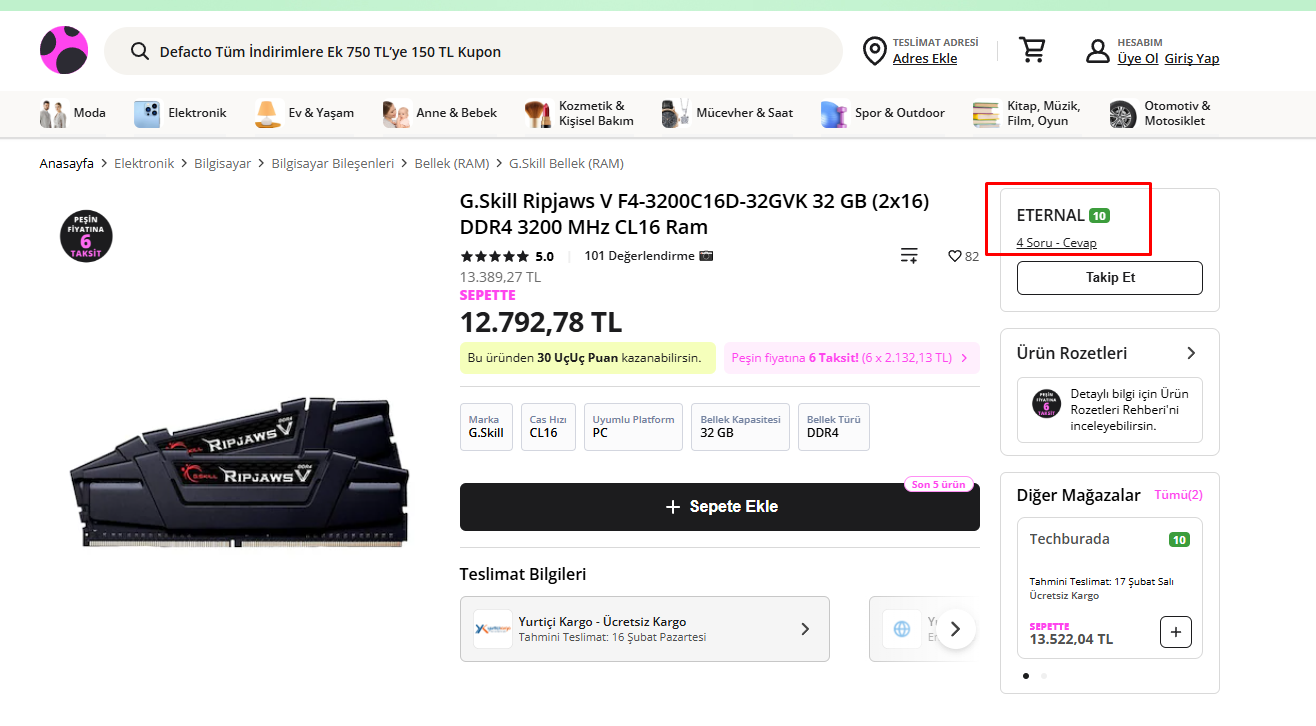The image size is (1316, 726).
Task: Click the Giriş Yap link
Action: click(x=1192, y=59)
